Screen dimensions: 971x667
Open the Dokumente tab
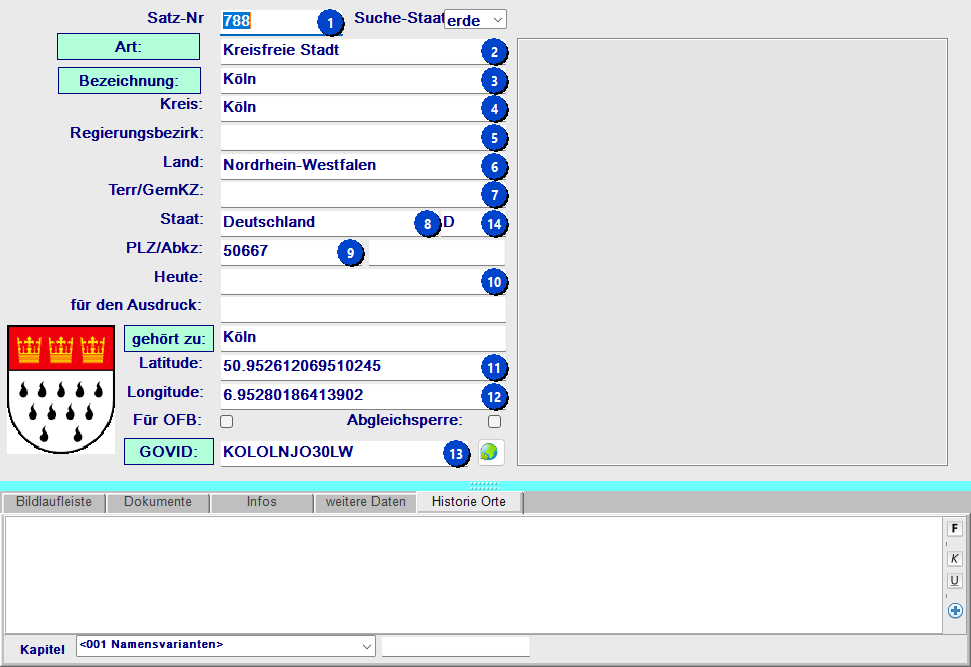[158, 502]
